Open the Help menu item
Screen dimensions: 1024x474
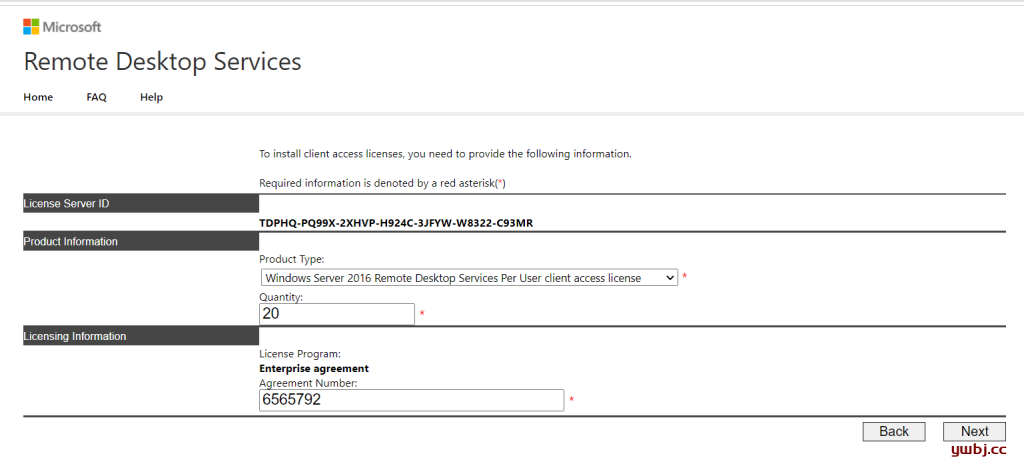coord(151,97)
